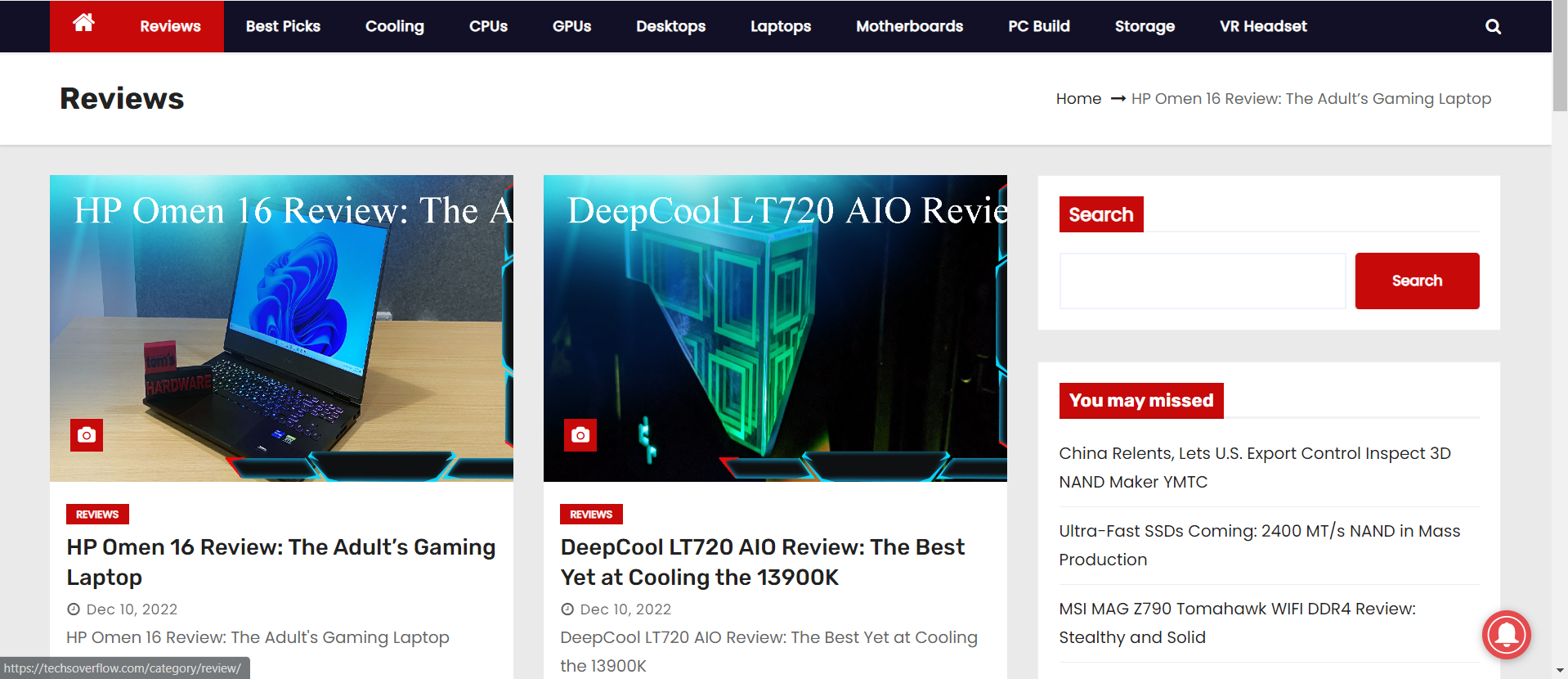Image resolution: width=1568 pixels, height=679 pixels.
Task: Open the Laptops menu item
Action: pyautogui.click(x=781, y=26)
